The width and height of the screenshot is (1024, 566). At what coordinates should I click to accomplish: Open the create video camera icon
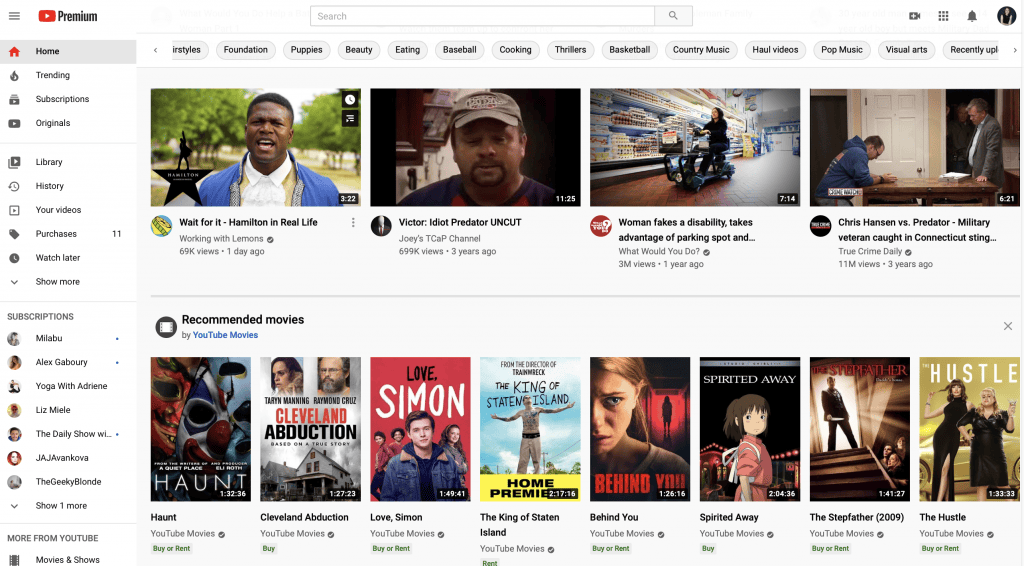[x=915, y=16]
